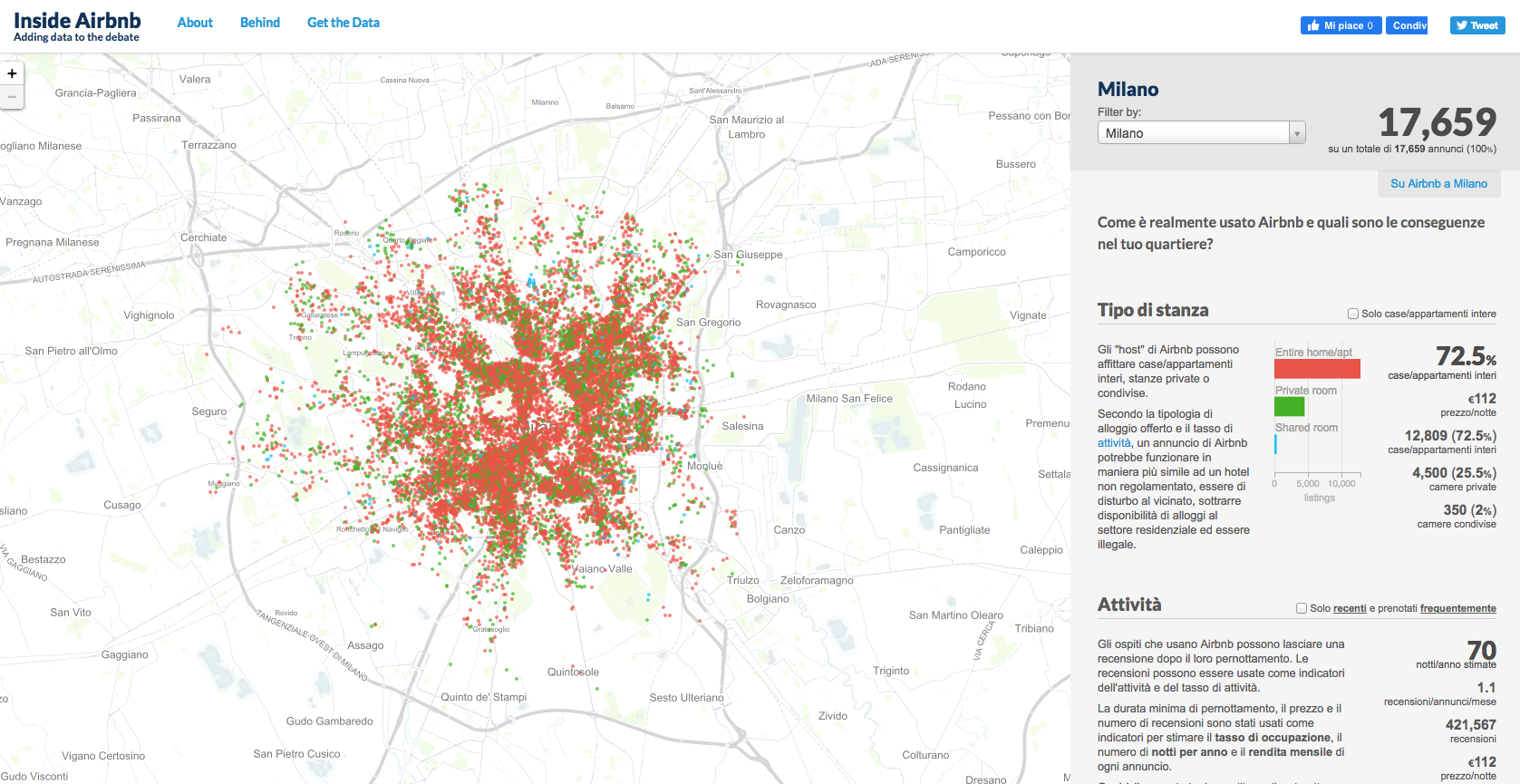Screen dimensions: 1520x784
Task: Click the Attività section heading
Action: pyautogui.click(x=1129, y=605)
